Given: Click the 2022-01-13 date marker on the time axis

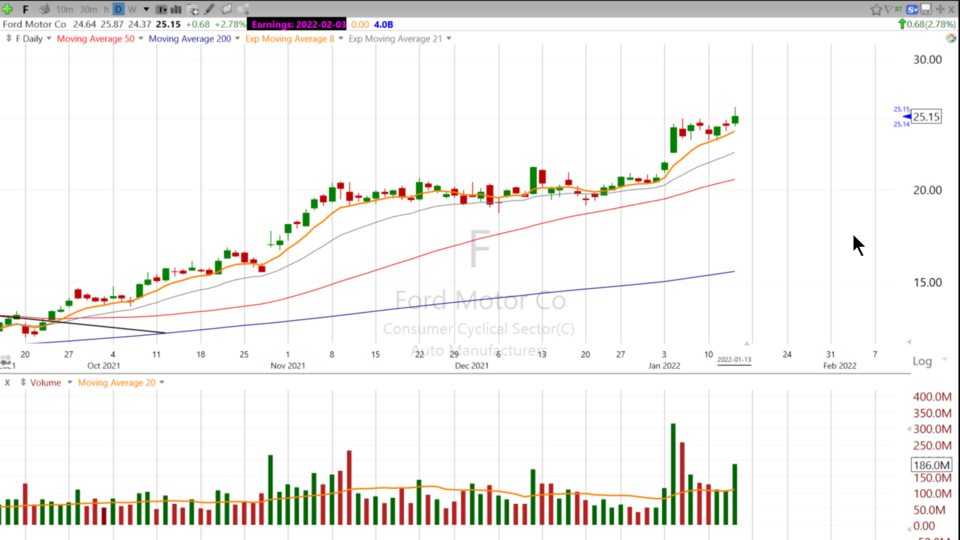Looking at the screenshot, I should tap(734, 360).
